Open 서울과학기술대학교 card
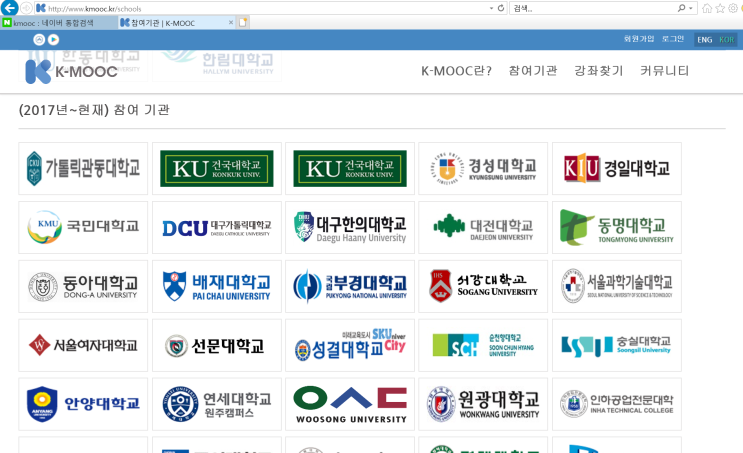 coord(616,286)
